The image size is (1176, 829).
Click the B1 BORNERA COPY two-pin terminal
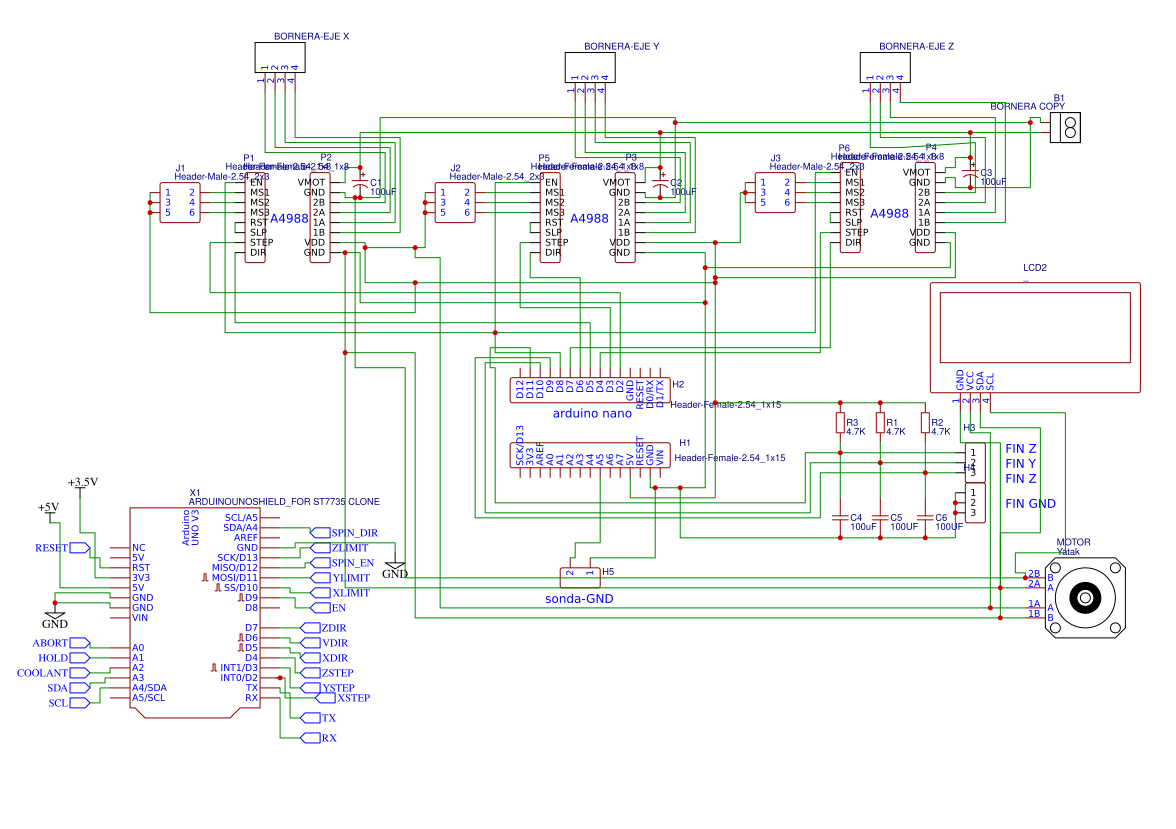(1066, 128)
